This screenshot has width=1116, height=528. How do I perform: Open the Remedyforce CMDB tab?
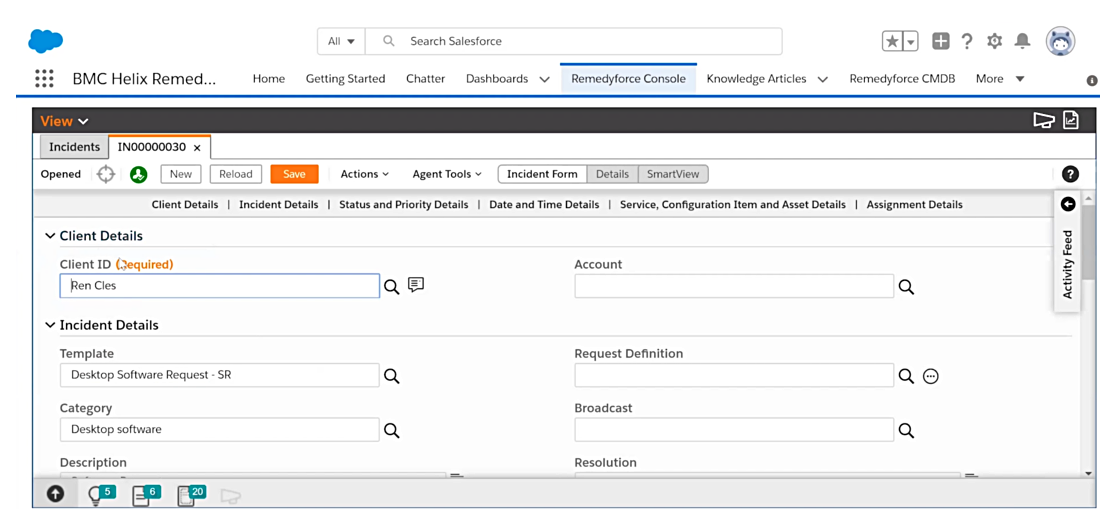tap(902, 79)
